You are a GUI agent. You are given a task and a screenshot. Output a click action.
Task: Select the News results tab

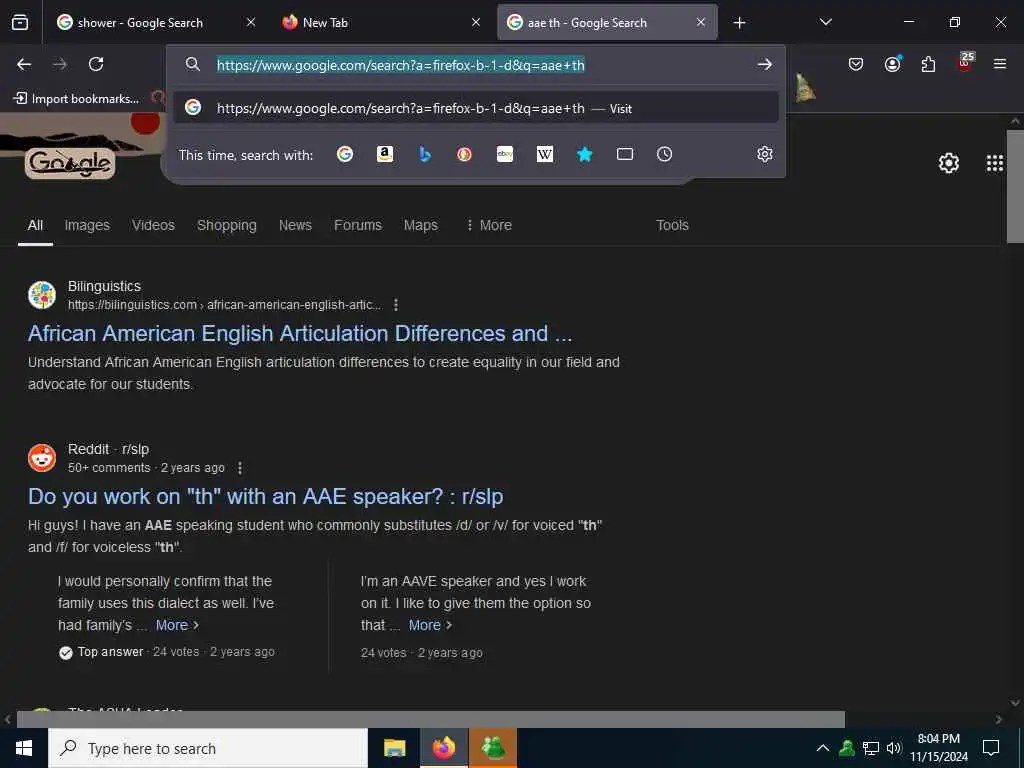(295, 225)
